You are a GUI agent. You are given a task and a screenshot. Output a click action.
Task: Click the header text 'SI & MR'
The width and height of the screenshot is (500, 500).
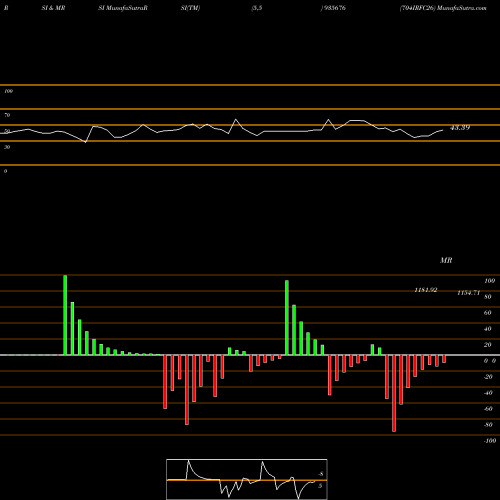[53, 8]
